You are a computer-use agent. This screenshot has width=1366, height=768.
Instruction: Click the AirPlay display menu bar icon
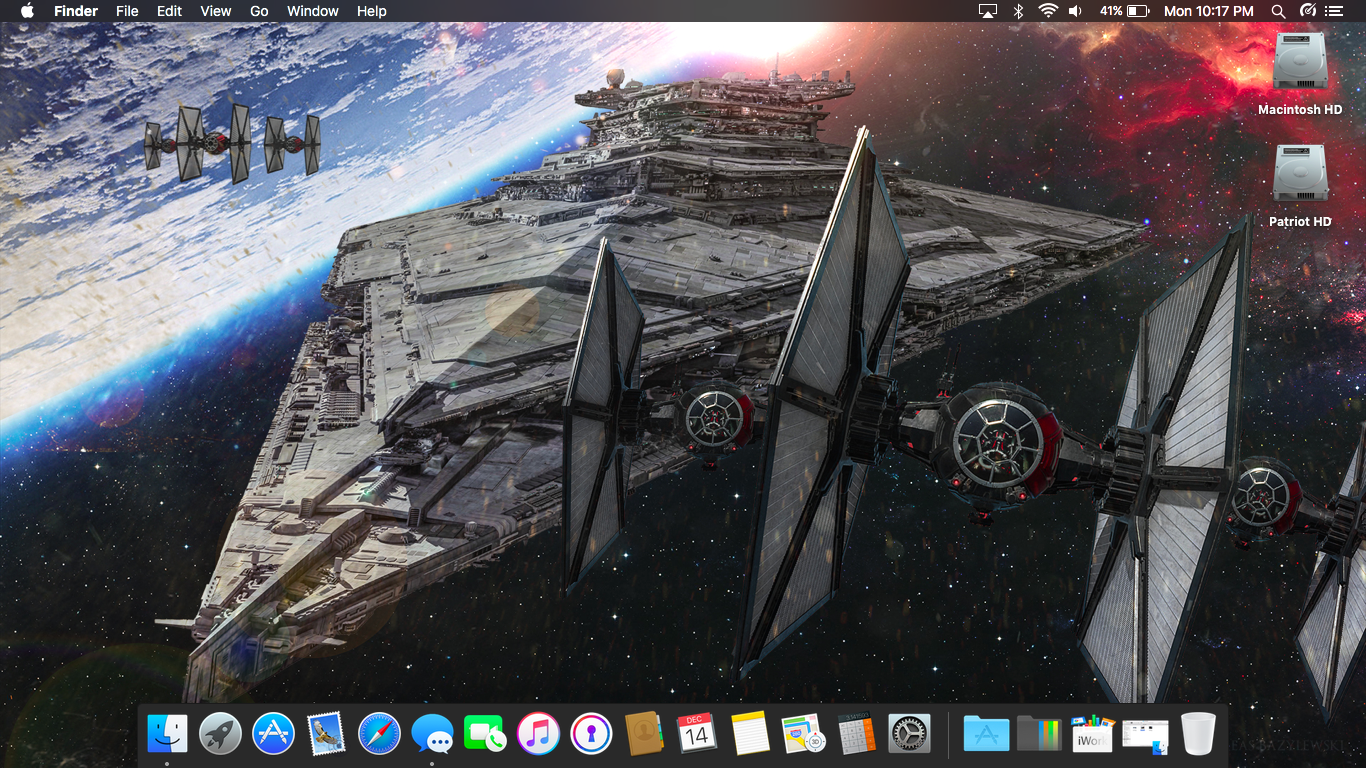988,11
